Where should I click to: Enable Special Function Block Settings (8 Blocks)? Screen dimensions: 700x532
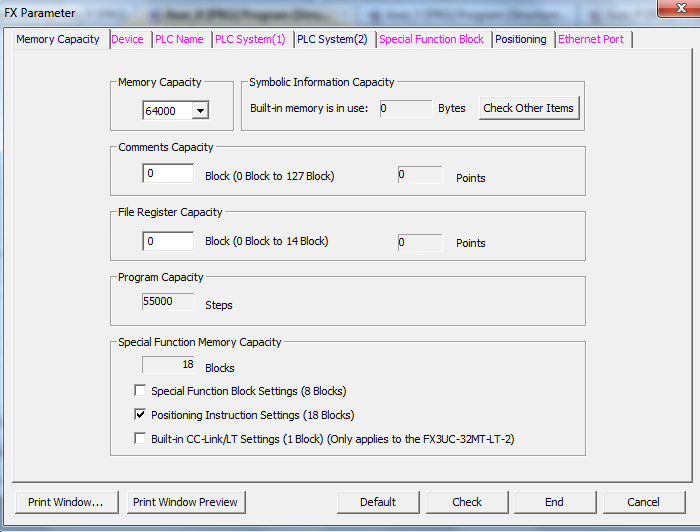coord(140,391)
